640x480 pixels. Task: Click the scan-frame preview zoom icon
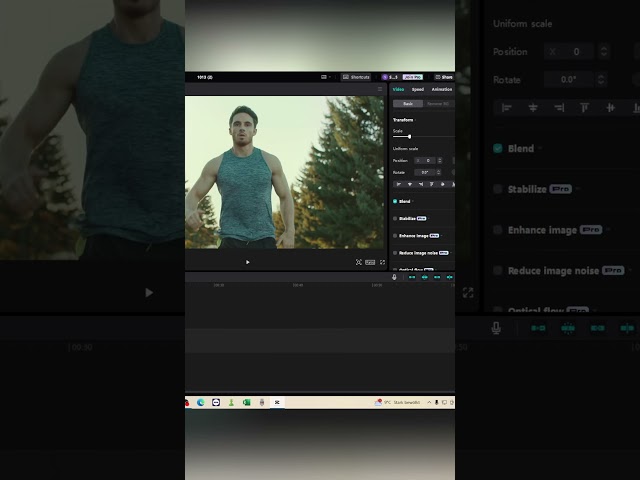click(358, 262)
